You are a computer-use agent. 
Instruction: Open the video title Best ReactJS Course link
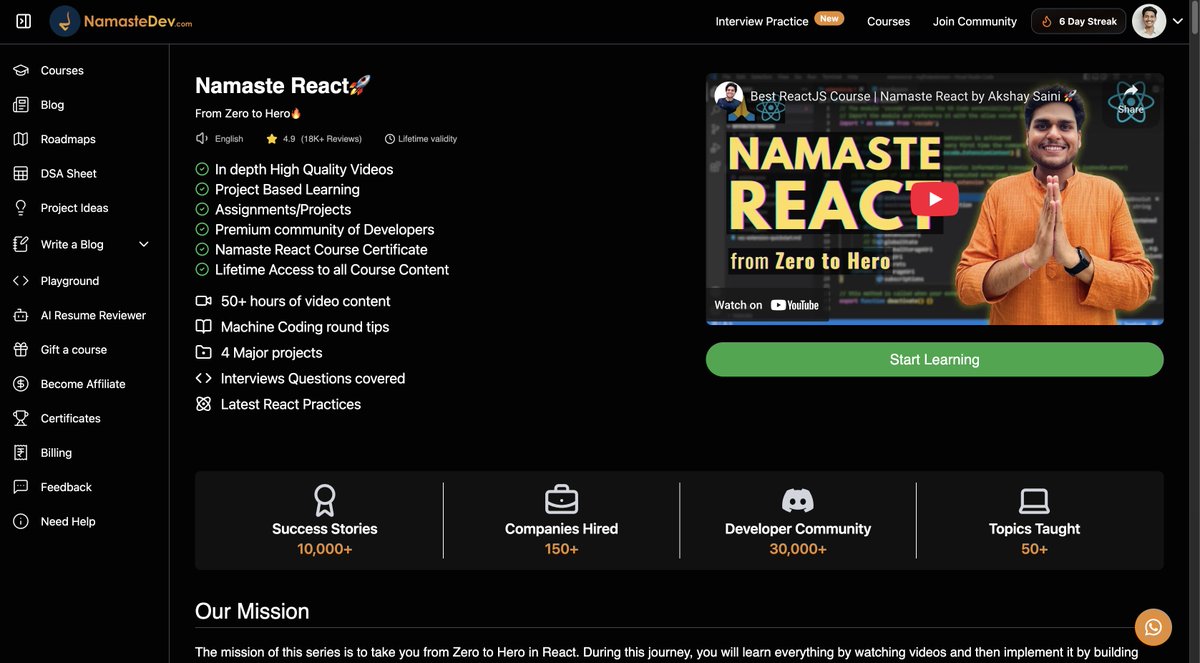913,96
